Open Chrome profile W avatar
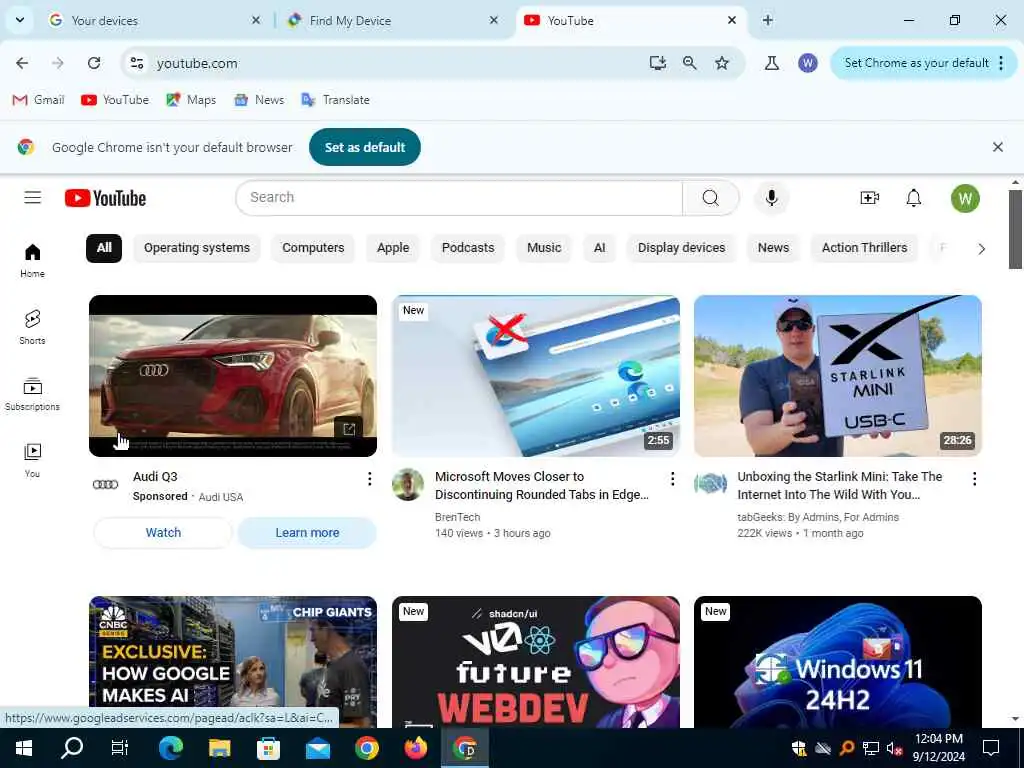The image size is (1024, 768). 808,63
